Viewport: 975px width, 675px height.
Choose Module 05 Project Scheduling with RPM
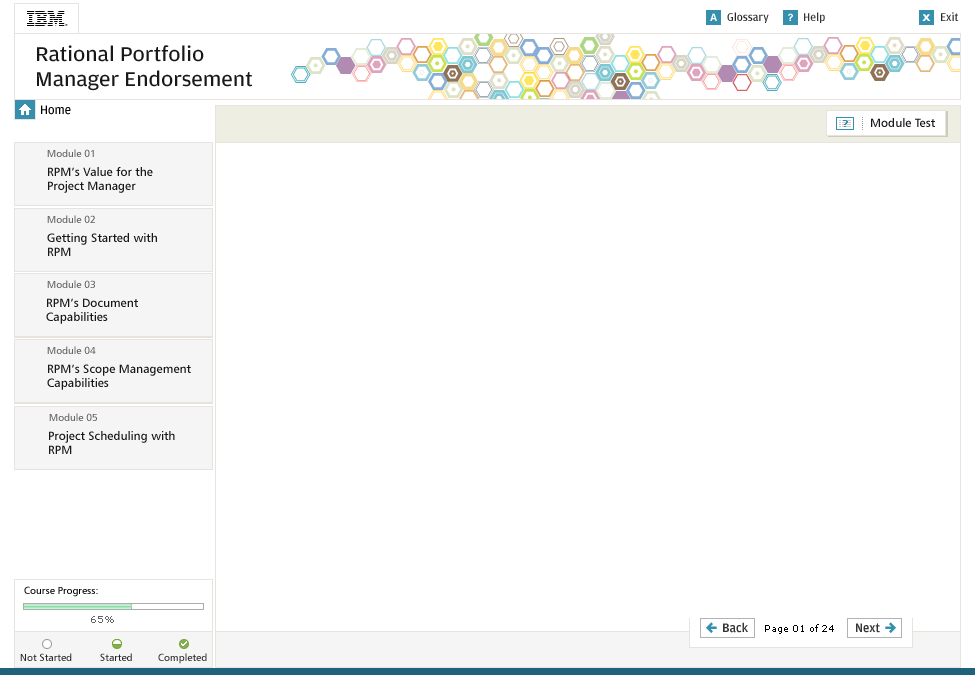click(113, 438)
